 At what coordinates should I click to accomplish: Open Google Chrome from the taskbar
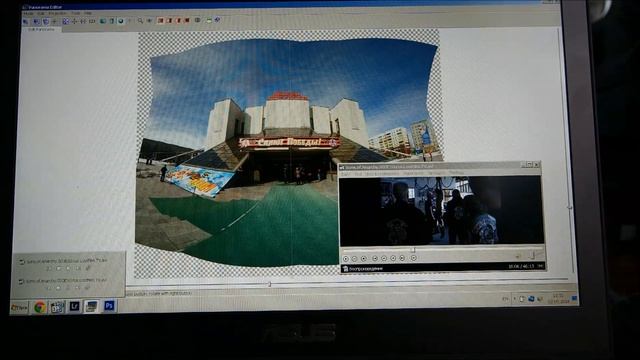point(40,307)
